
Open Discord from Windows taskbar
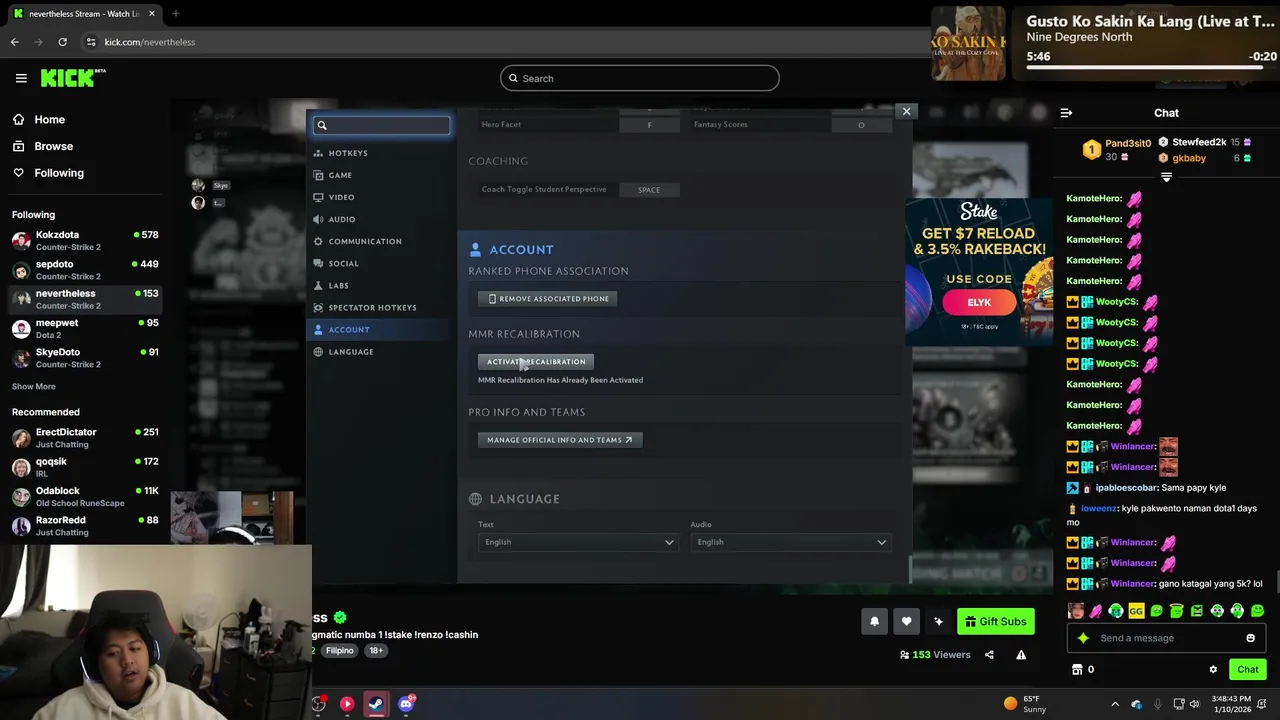click(x=406, y=704)
